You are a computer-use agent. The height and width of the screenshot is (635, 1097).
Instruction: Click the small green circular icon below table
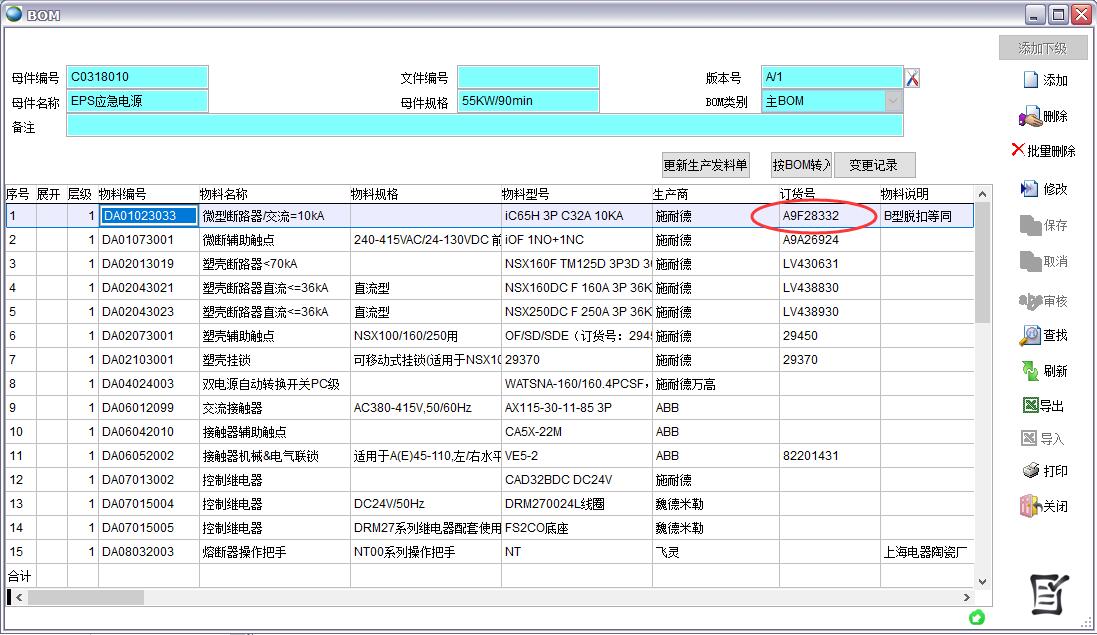[976, 617]
